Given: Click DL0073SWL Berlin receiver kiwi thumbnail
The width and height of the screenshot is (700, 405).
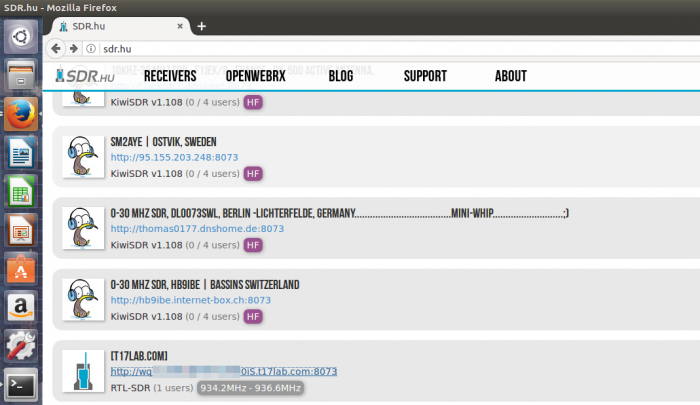Looking at the screenshot, I should (x=83, y=228).
